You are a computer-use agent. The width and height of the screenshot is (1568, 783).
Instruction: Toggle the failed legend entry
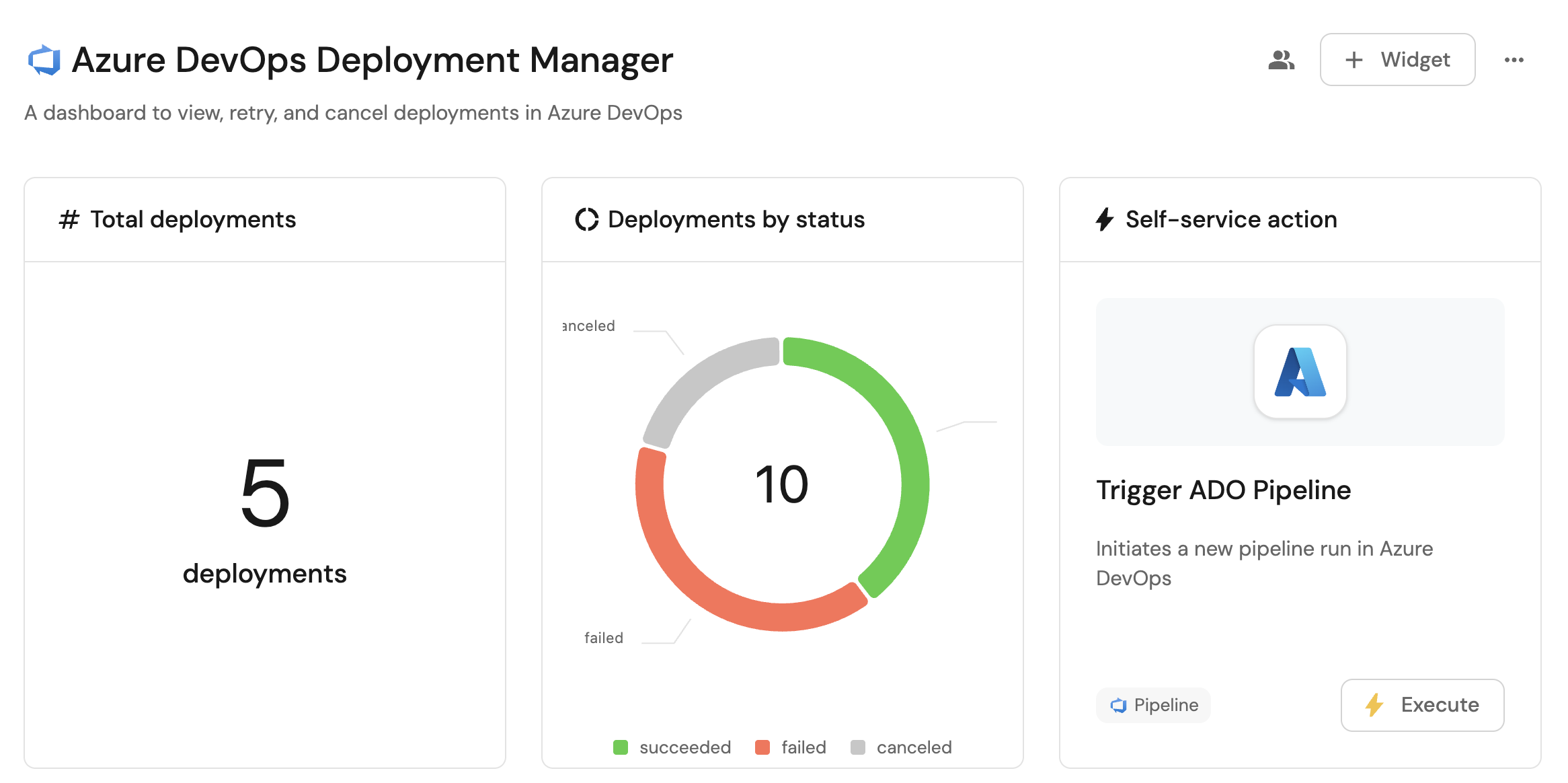coord(791,747)
